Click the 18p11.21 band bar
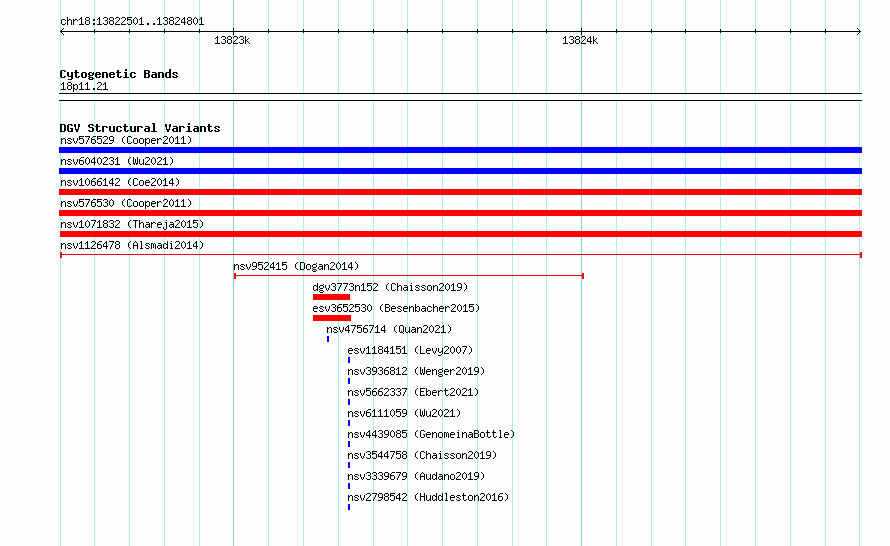890x546 pixels. pyautogui.click(x=460, y=97)
